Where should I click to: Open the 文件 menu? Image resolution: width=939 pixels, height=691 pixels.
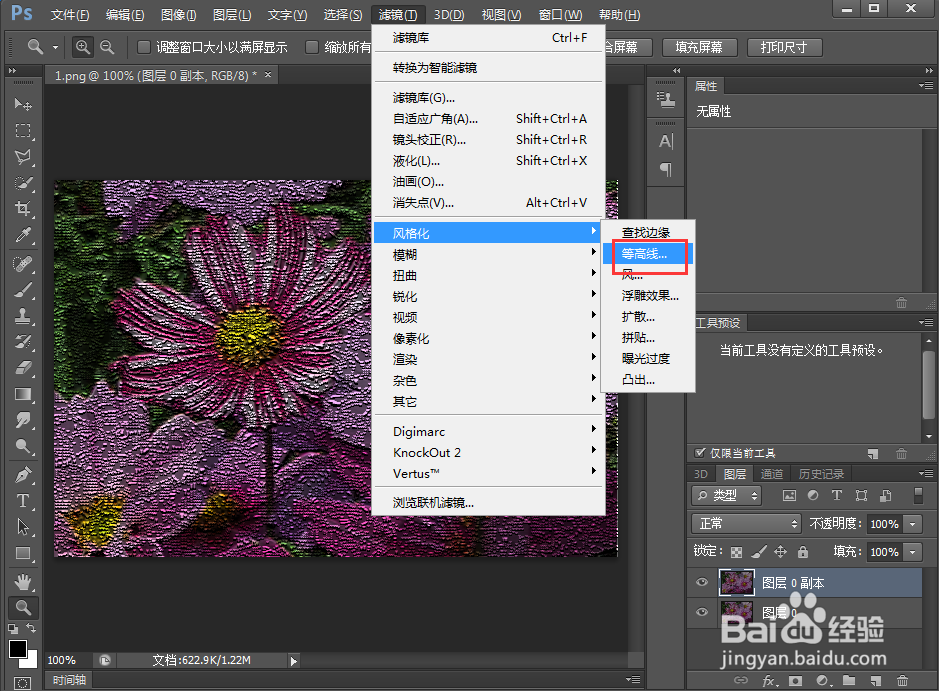click(69, 14)
